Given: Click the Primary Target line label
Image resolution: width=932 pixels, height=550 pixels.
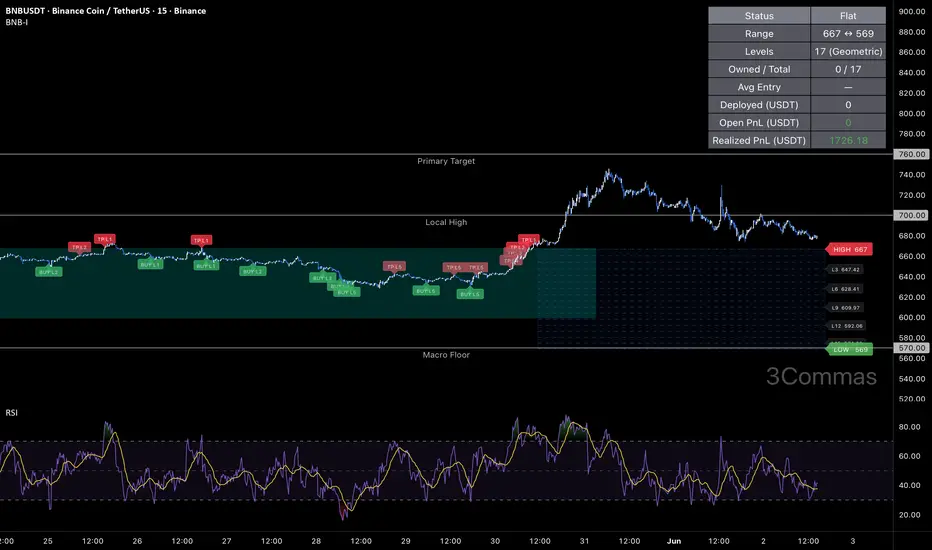Looking at the screenshot, I should click(446, 161).
